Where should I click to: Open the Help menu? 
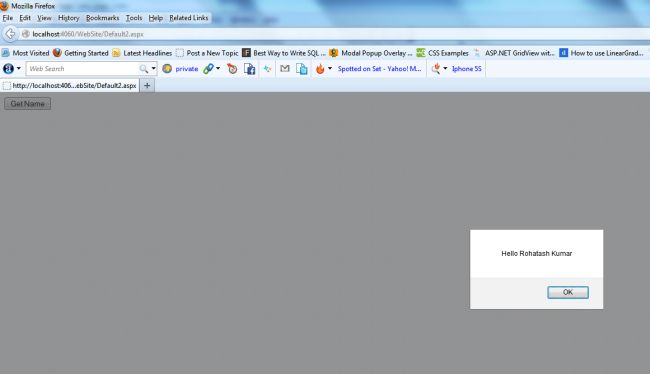pyautogui.click(x=155, y=18)
